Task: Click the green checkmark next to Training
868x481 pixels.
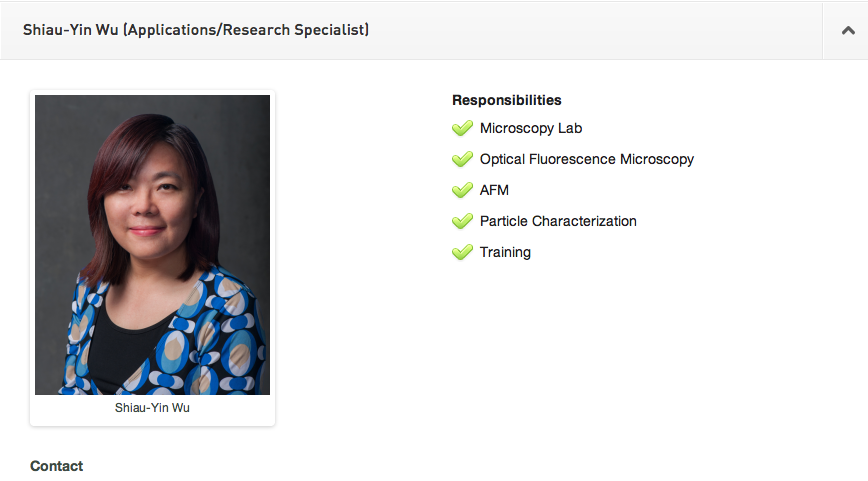Action: click(x=462, y=252)
